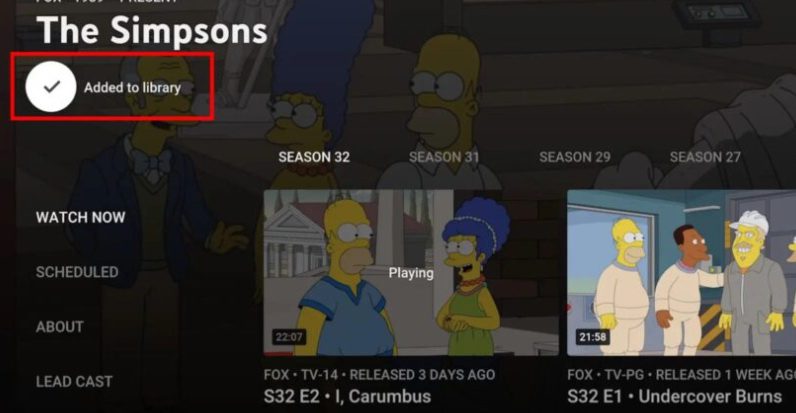Switch to the Season 31 tab
This screenshot has height=413, width=796.
click(444, 157)
